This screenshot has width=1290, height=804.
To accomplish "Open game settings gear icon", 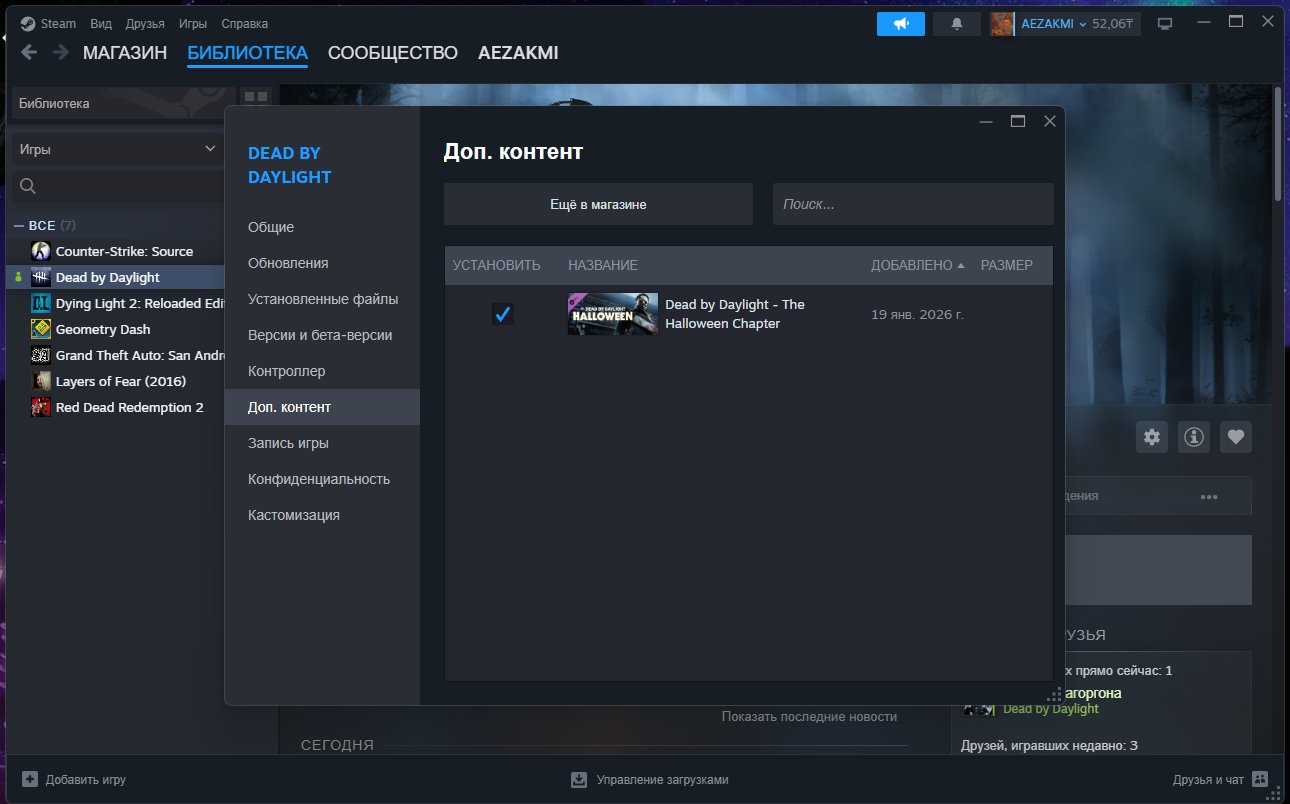I will coord(1152,437).
